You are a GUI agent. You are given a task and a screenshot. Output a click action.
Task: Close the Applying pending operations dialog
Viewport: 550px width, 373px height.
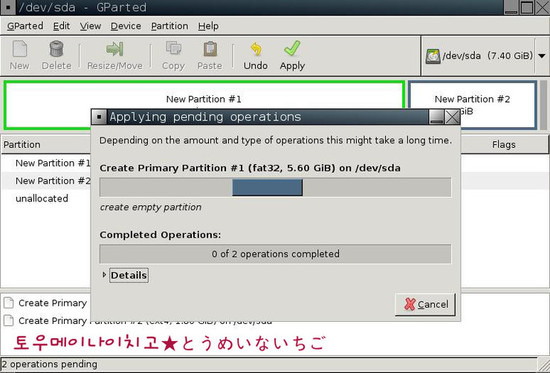[452, 117]
